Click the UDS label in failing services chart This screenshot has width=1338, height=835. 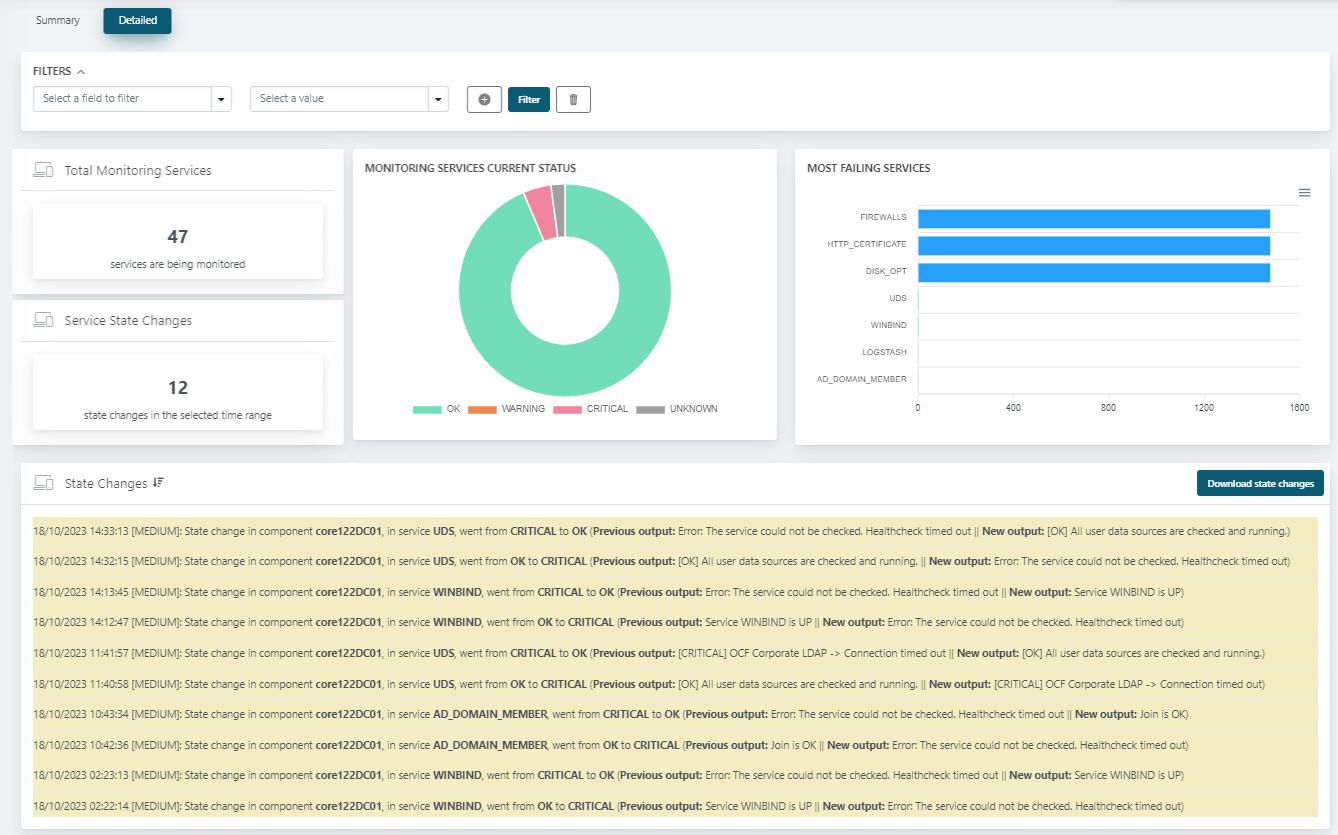897,298
